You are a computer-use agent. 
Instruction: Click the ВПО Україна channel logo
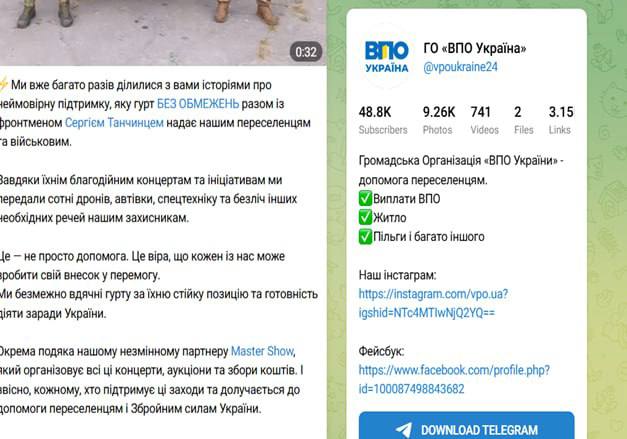pyautogui.click(x=386, y=57)
